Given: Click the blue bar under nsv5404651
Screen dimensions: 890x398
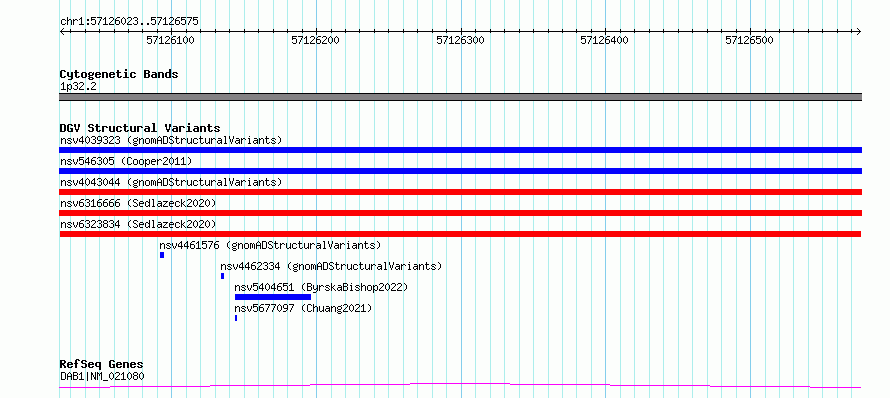Looking at the screenshot, I should coord(273,297).
